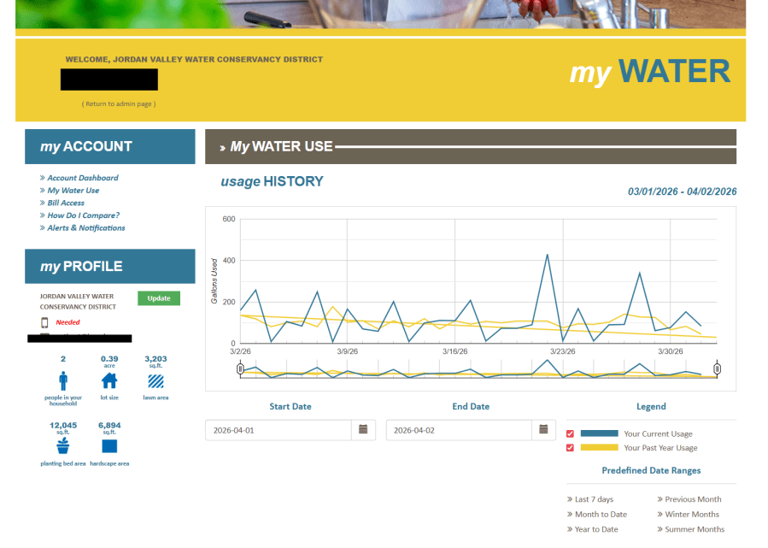Click the red Needed phone link
The width and height of the screenshot is (768, 548).
point(68,322)
